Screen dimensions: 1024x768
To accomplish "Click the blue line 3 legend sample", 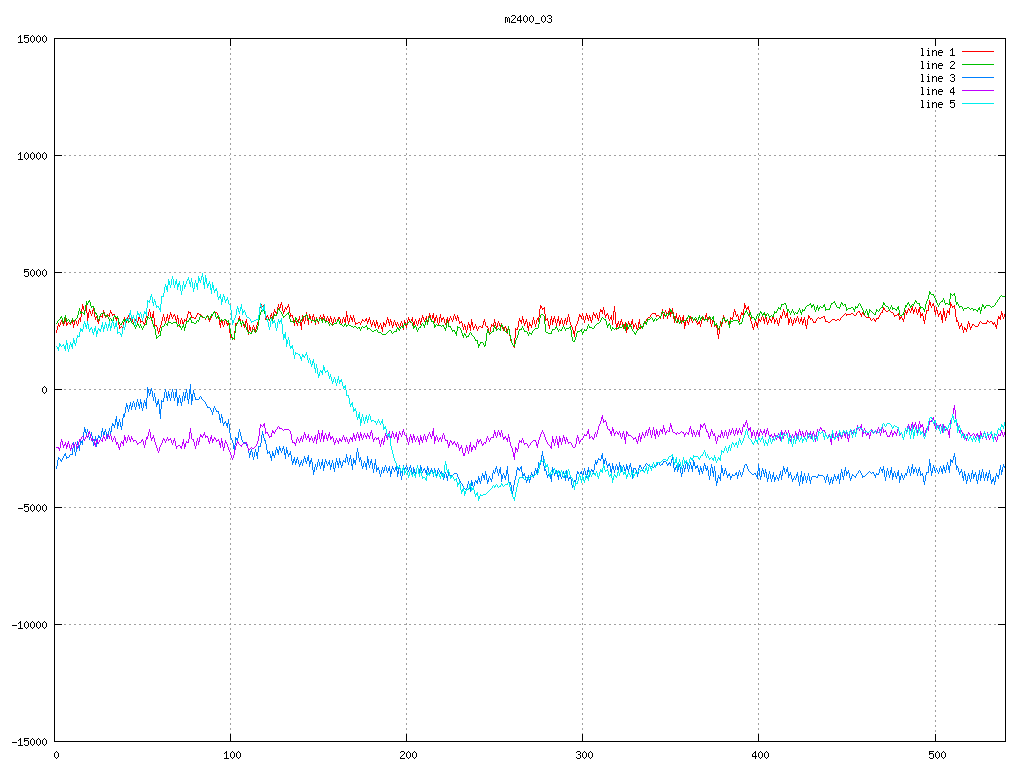I will tap(978, 78).
